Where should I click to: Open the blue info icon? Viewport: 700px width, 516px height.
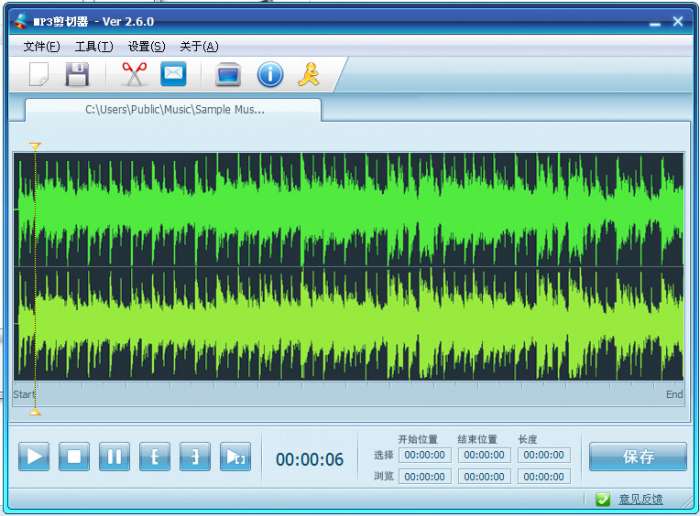coord(270,74)
